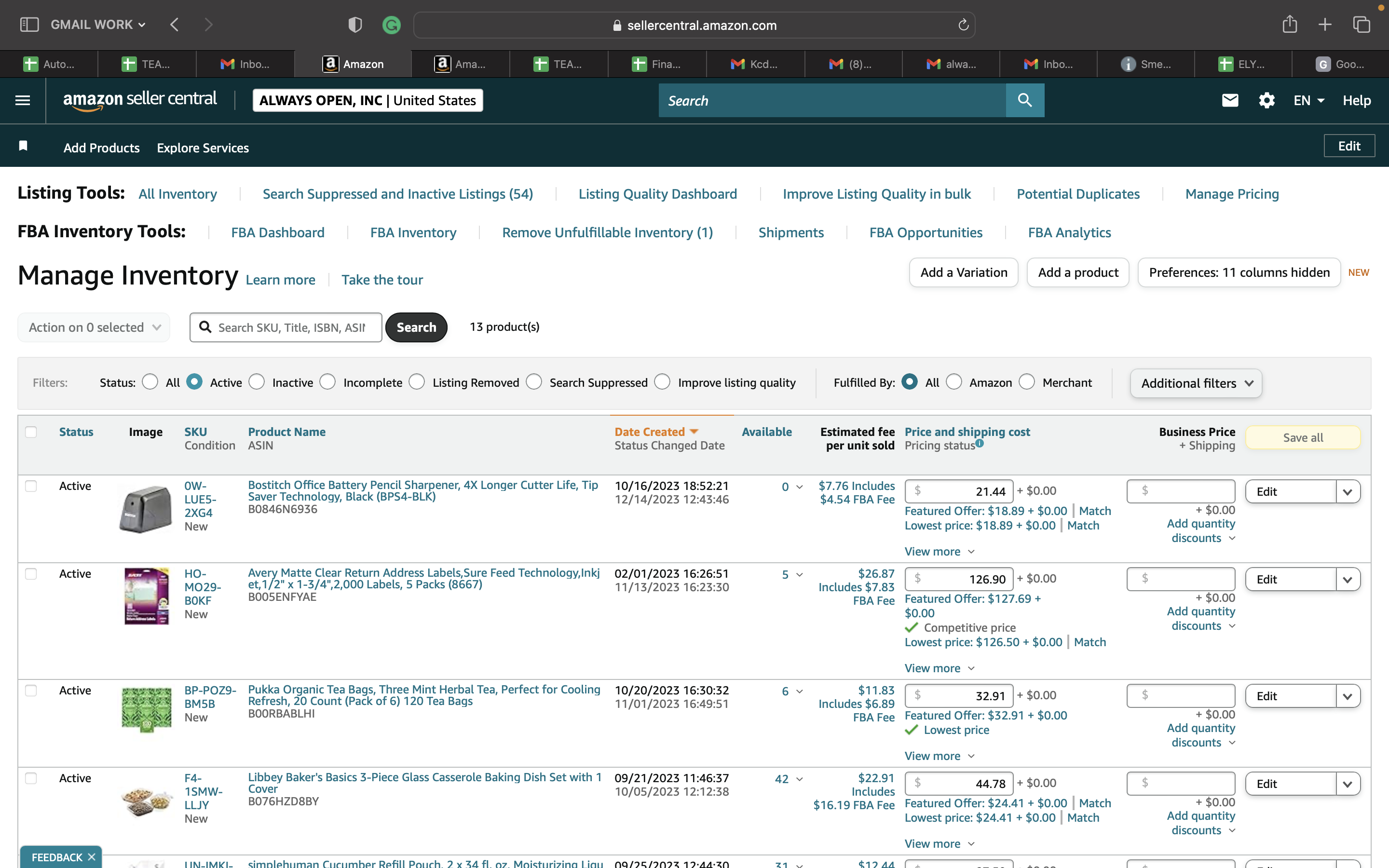Expand View more under Bostitch pricing
The width and height of the screenshot is (1389, 868).
(x=940, y=552)
